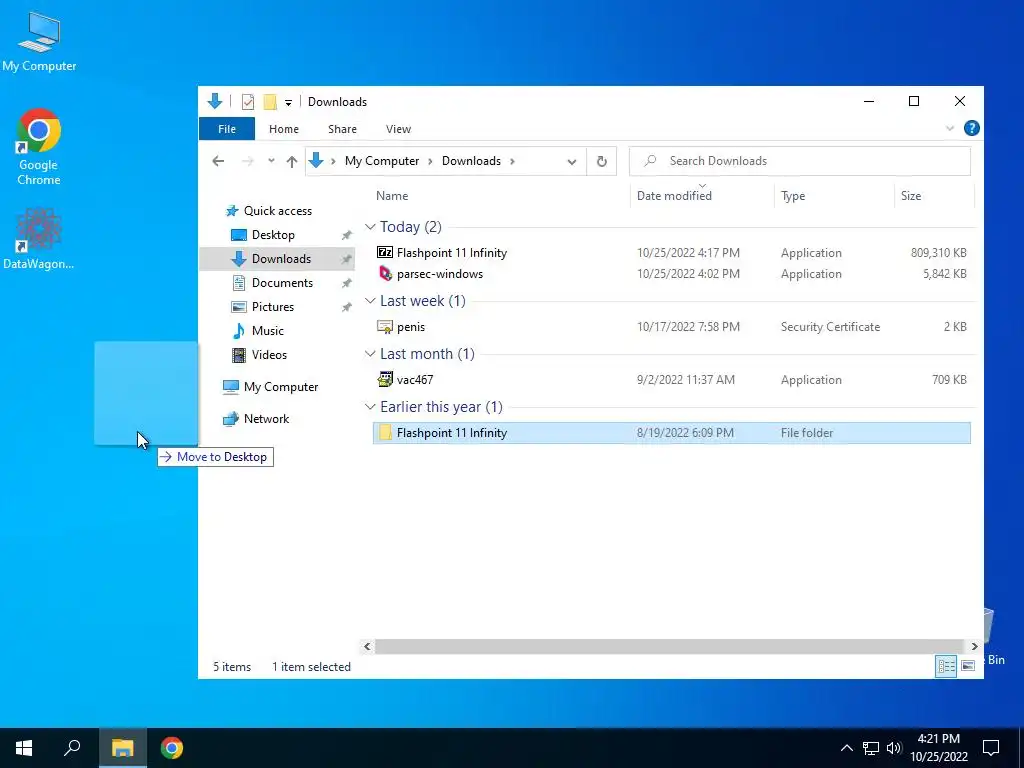Select the DataWagon desktop shortcut
The width and height of the screenshot is (1024, 768).
39,238
